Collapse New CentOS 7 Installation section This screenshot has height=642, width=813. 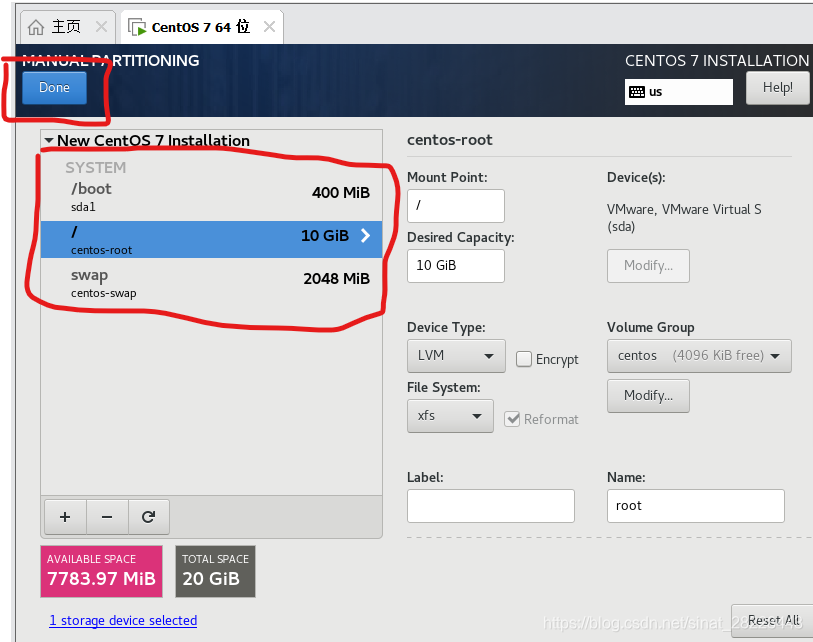[x=49, y=140]
